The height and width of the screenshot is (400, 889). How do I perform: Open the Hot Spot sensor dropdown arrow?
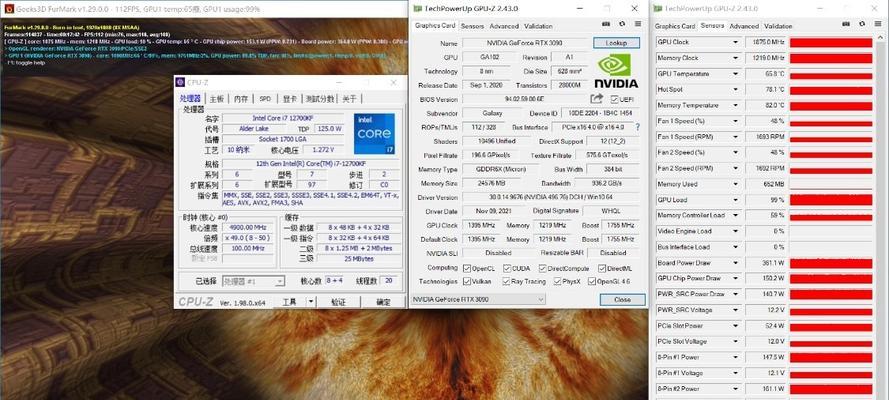(x=735, y=90)
